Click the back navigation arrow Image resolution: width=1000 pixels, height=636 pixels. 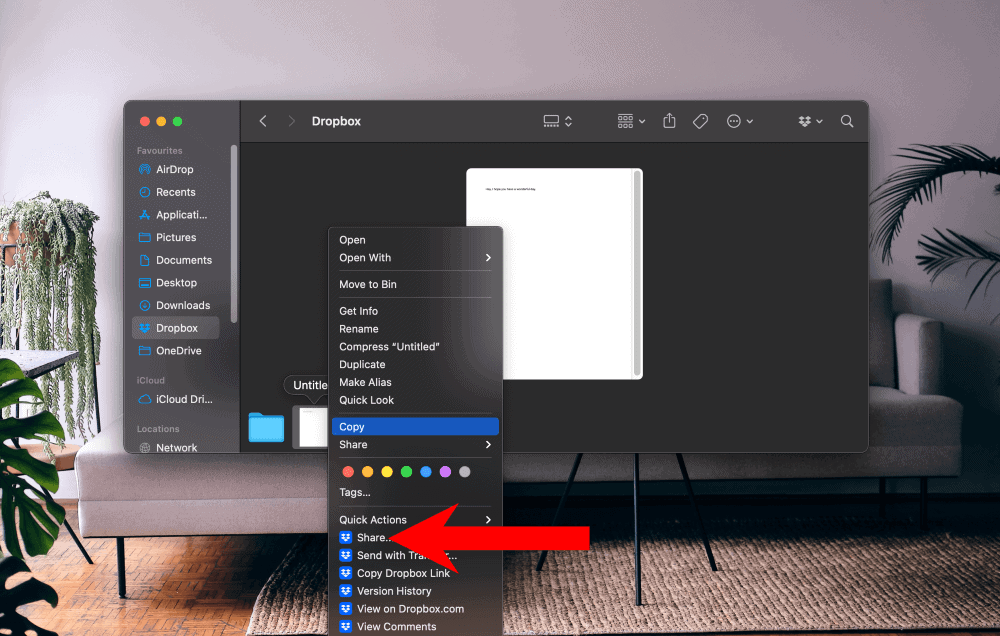tap(262, 120)
